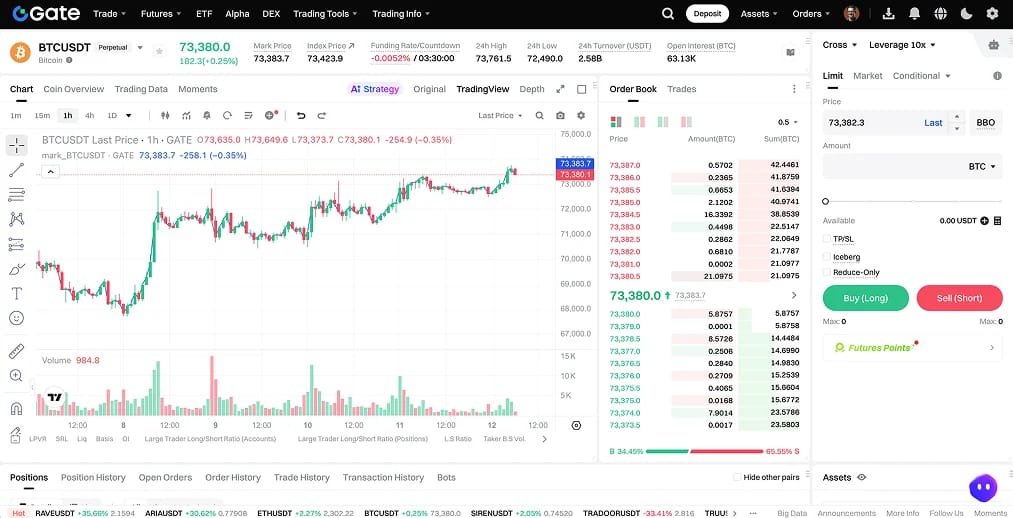
Task: Open order book 0.5 grouping dropdown
Action: [x=788, y=122]
